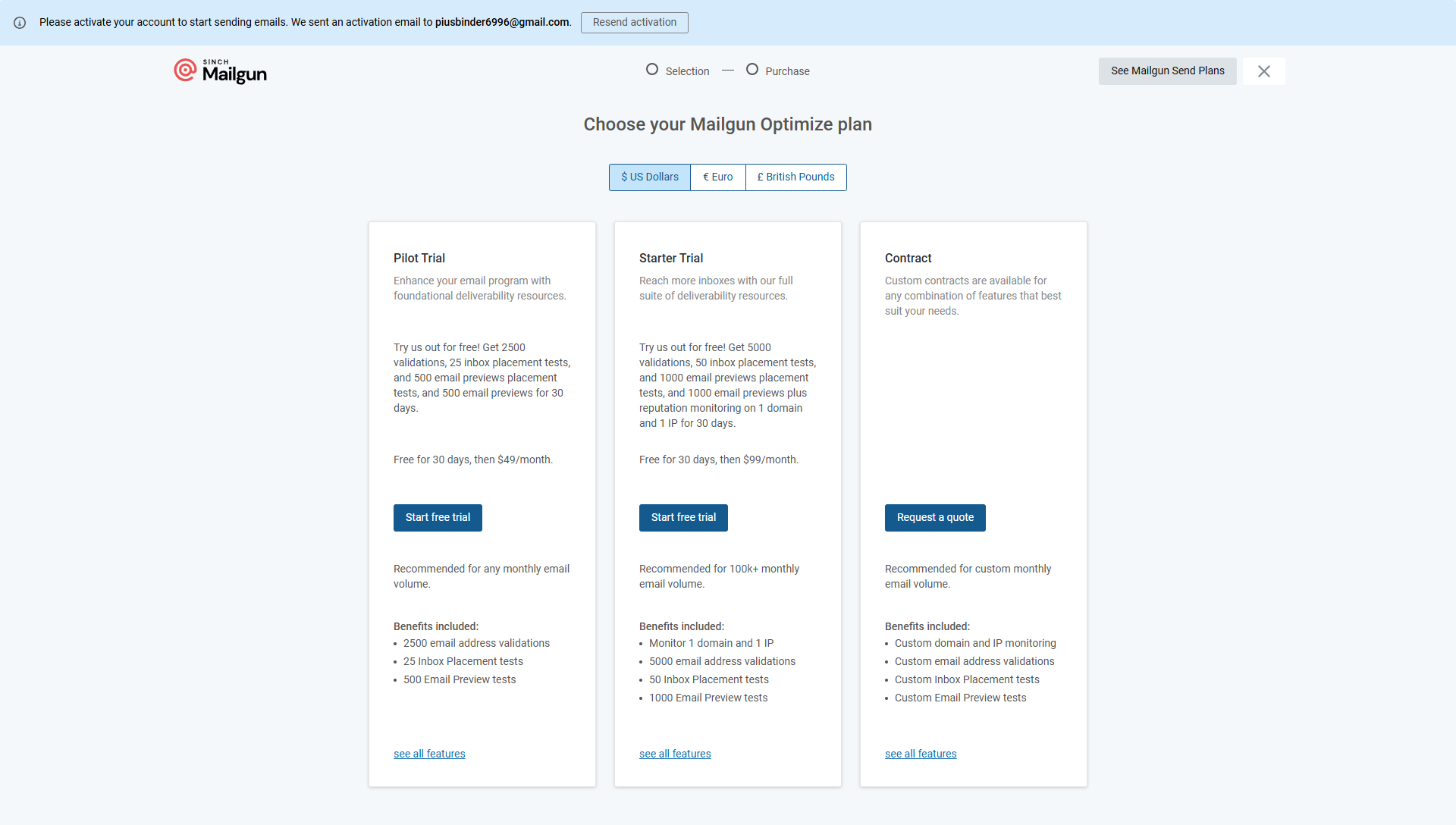Click 'Free for 30 days, then $99/month.' text
Viewport: 1456px width, 825px height.
[719, 460]
